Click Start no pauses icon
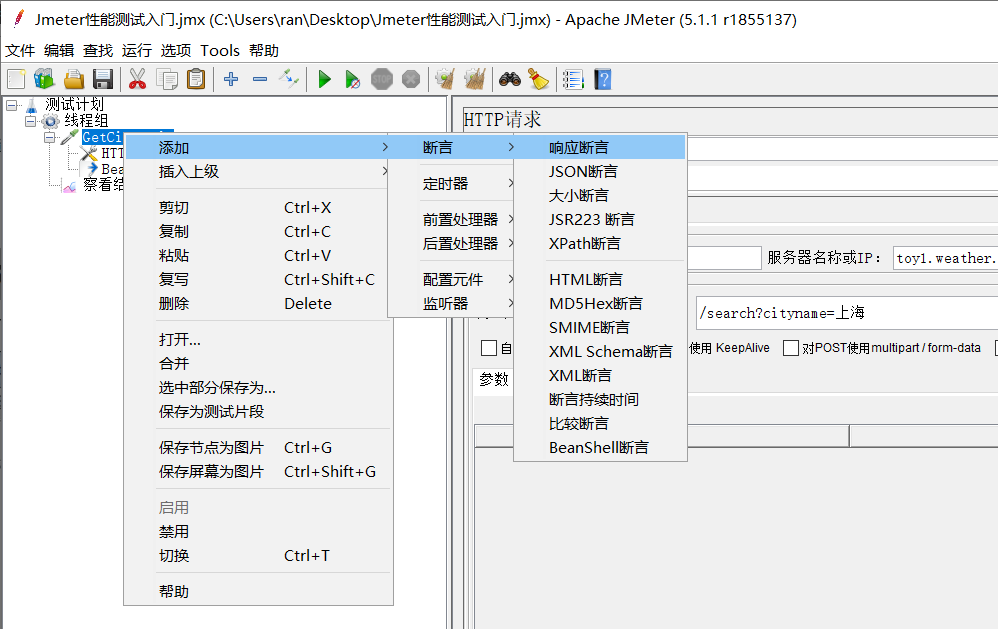This screenshot has width=999, height=629. (x=352, y=80)
